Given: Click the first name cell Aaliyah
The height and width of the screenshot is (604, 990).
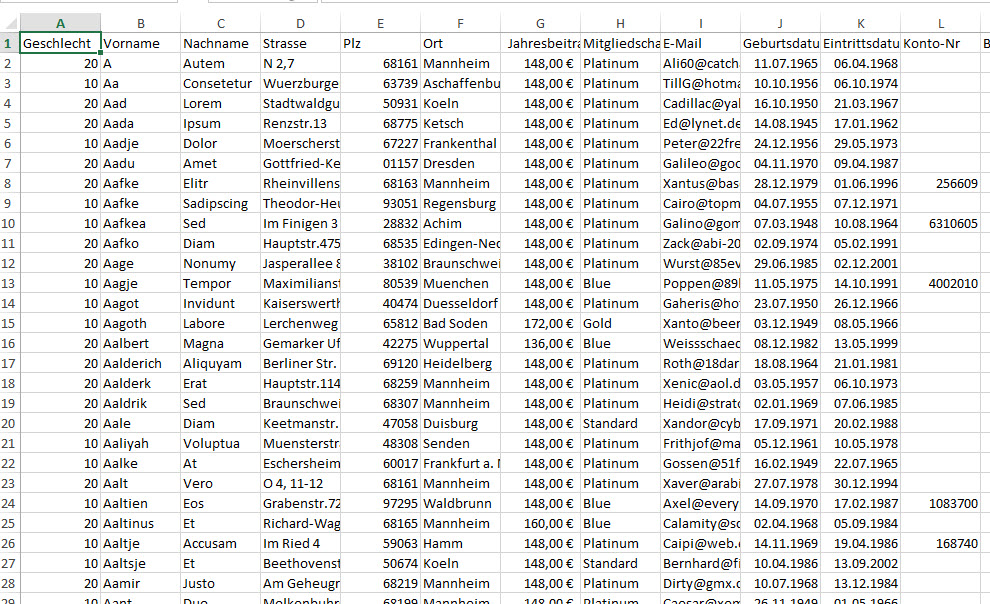Looking at the screenshot, I should [x=140, y=443].
